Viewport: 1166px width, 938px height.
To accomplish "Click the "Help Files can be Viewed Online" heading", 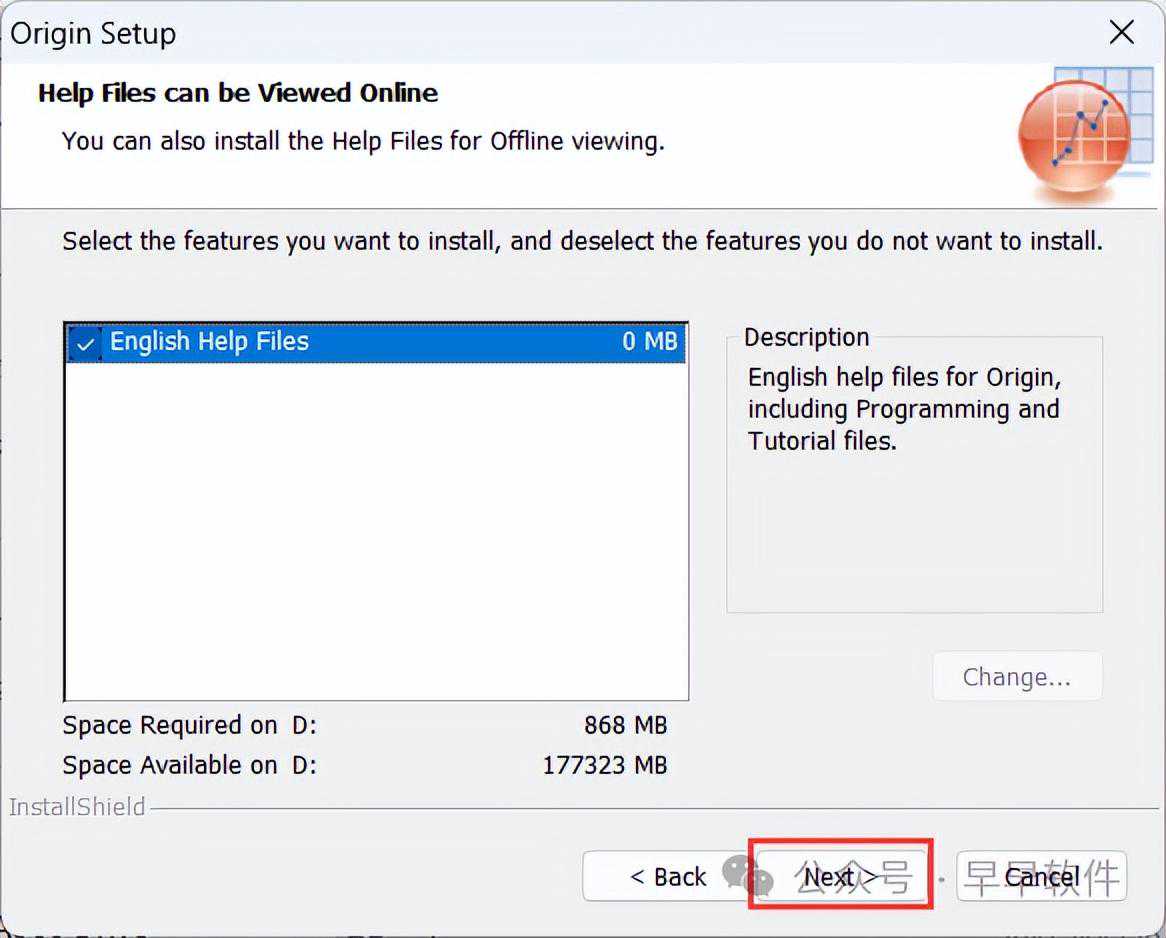I will (x=238, y=93).
